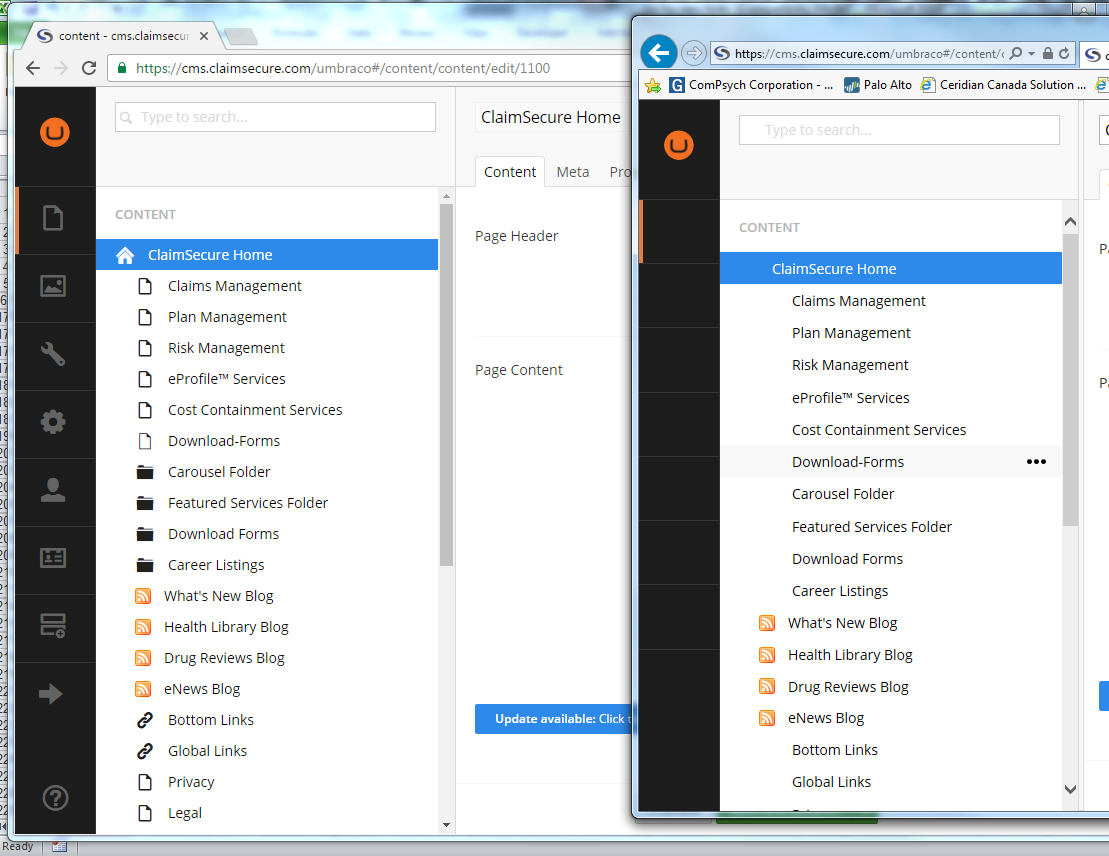Select Drug Reviews Blog in Chrome tree

point(224,658)
